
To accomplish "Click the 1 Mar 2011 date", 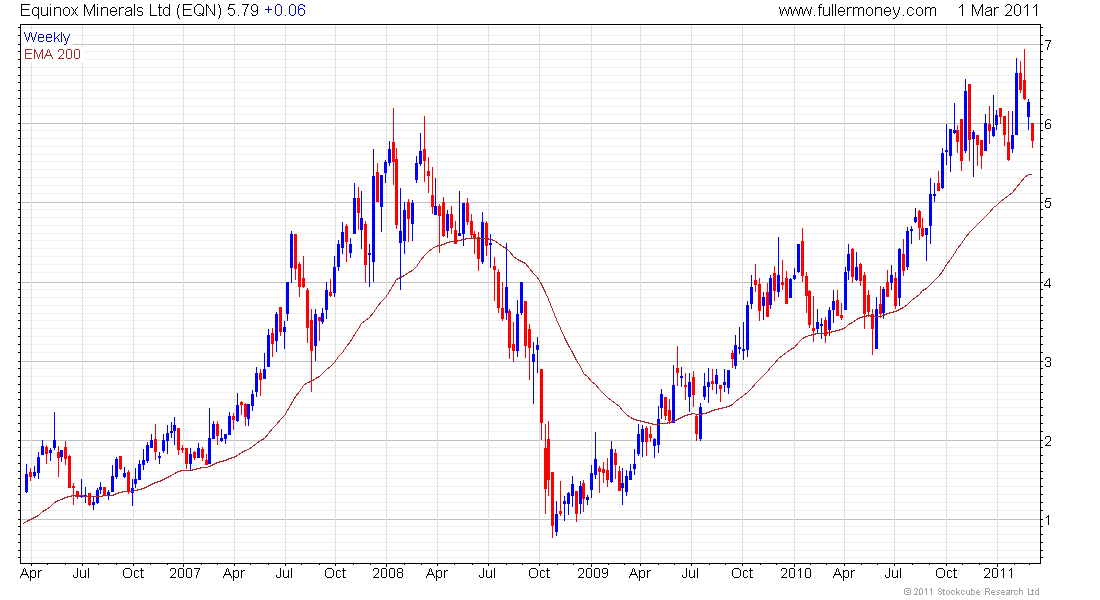I will 998,11.
